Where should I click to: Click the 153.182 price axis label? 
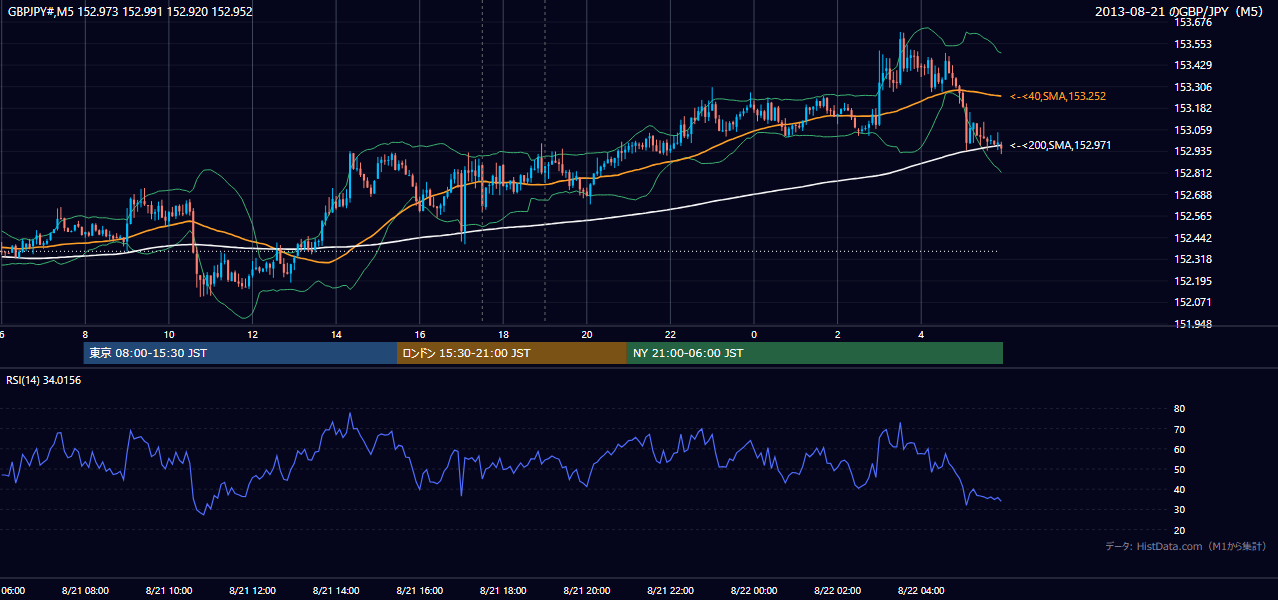point(1192,108)
